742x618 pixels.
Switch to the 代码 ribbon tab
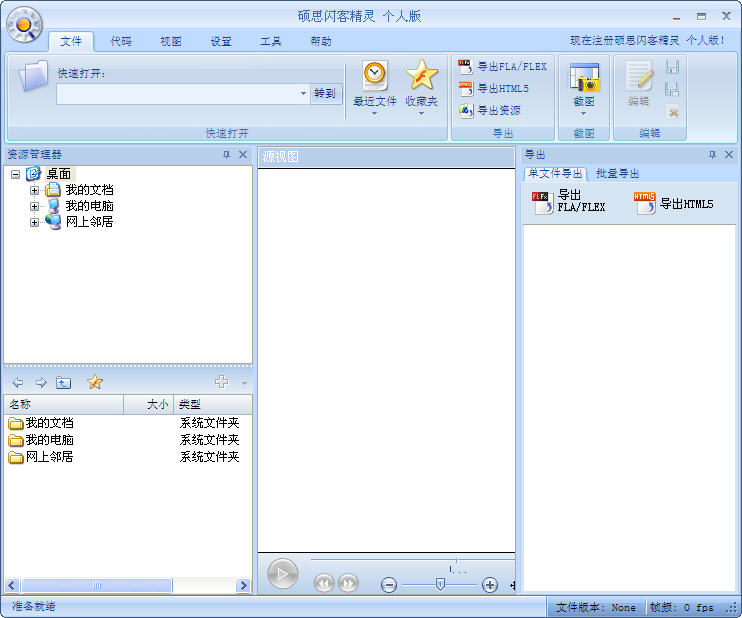pyautogui.click(x=121, y=41)
